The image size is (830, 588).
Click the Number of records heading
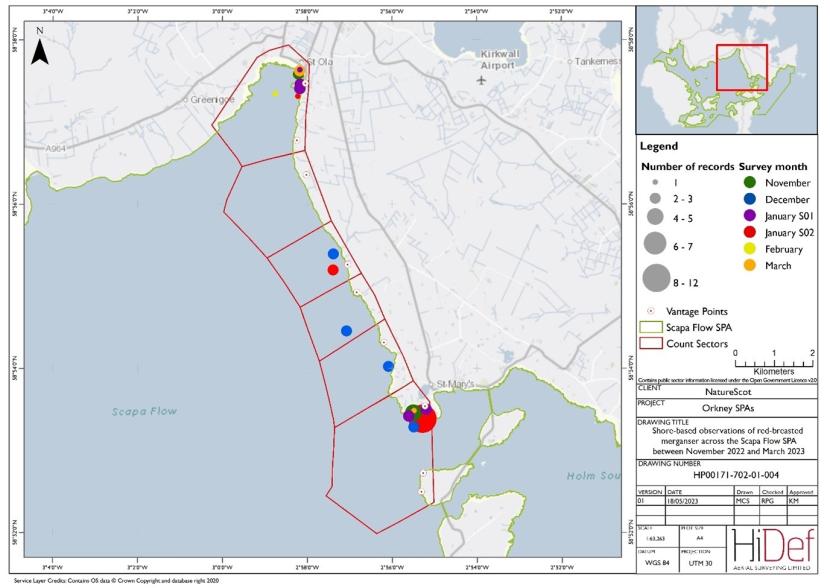(688, 167)
